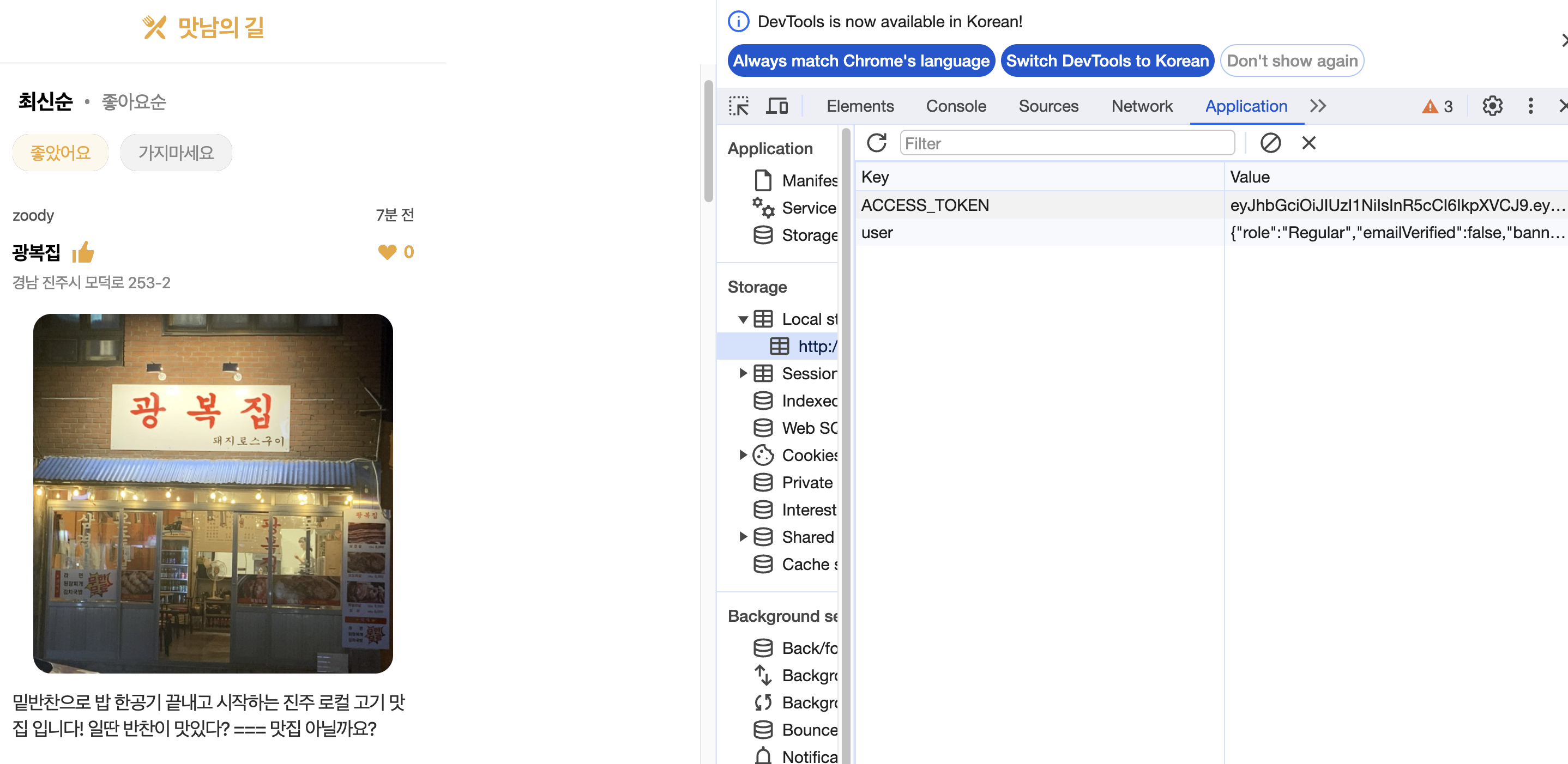Viewport: 1568px width, 764px height.
Task: Click Switch DevTools to Korean button
Action: [x=1107, y=61]
